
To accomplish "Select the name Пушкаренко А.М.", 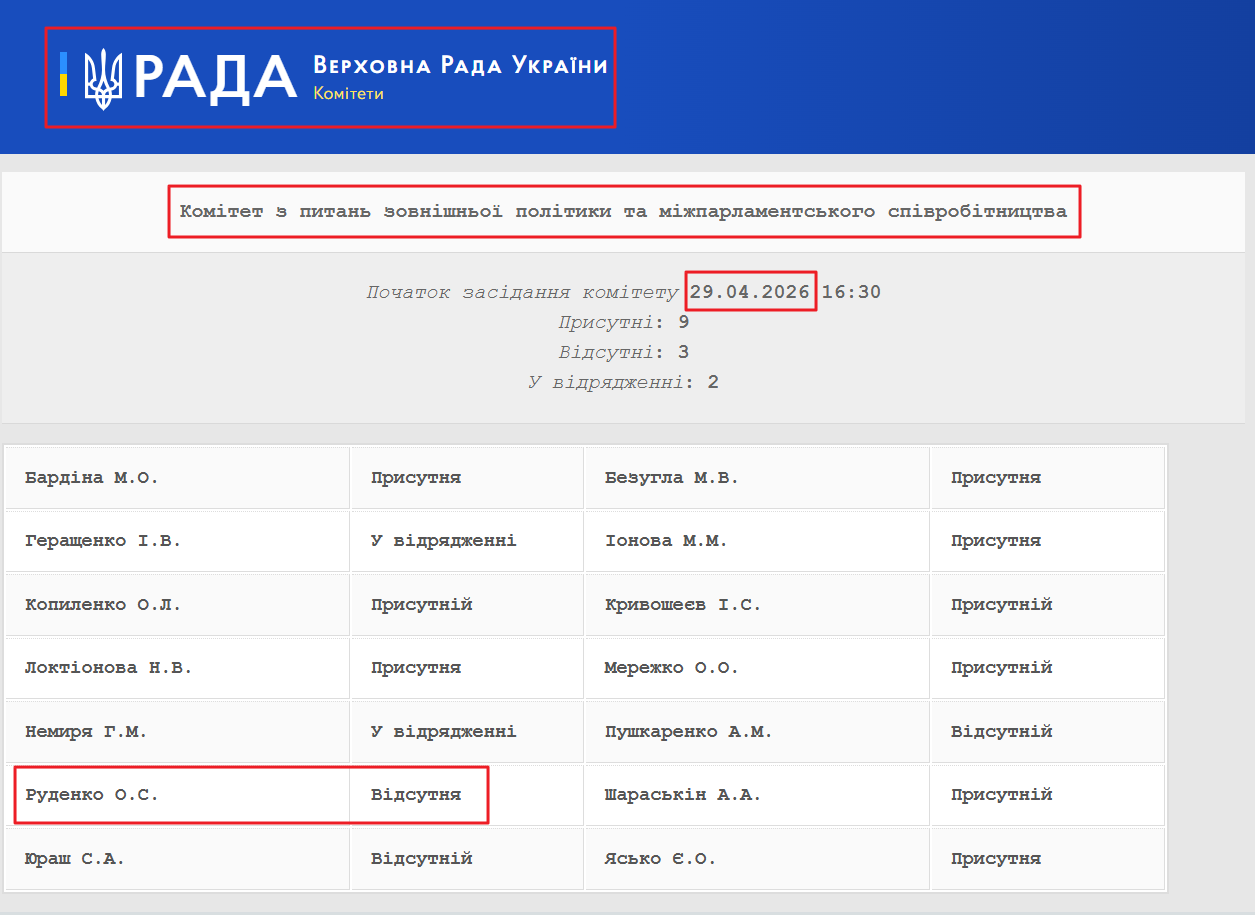I will point(689,732).
